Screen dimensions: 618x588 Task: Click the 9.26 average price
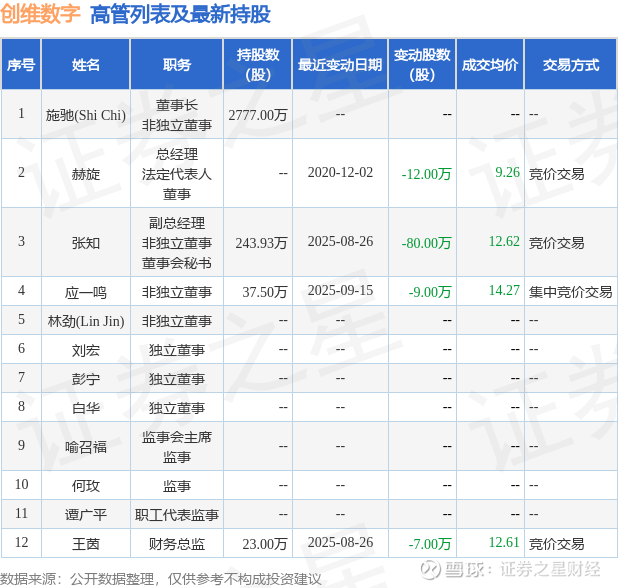pos(508,172)
